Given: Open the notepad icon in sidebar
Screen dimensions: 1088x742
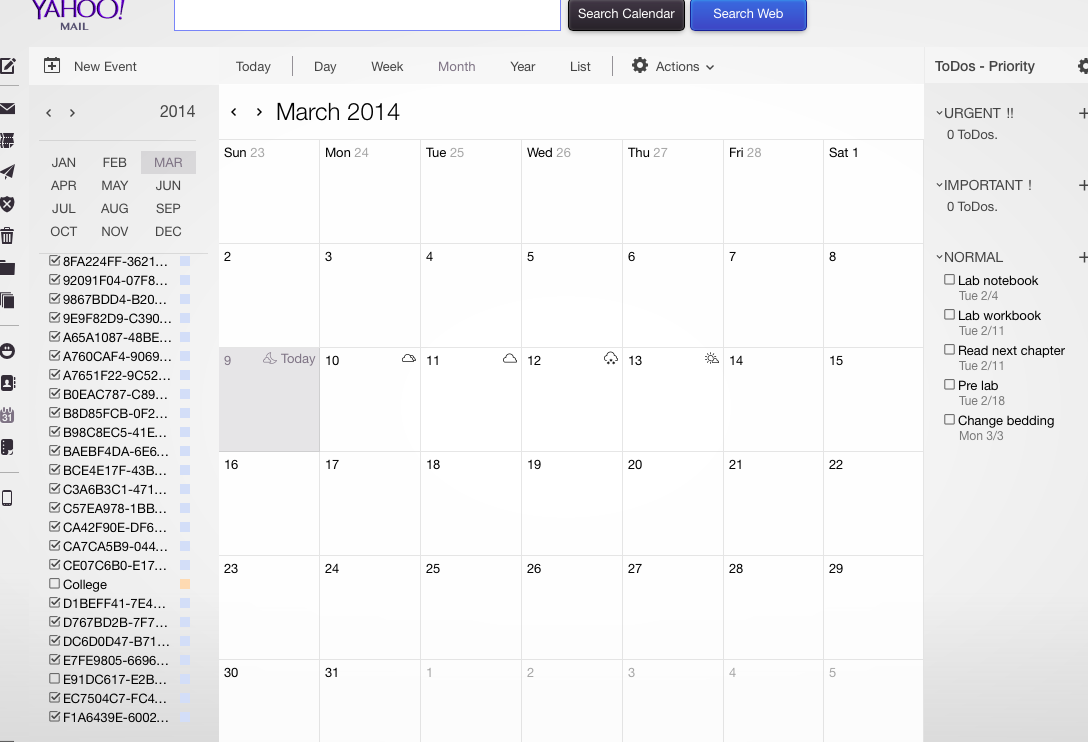Looking at the screenshot, I should [7, 447].
